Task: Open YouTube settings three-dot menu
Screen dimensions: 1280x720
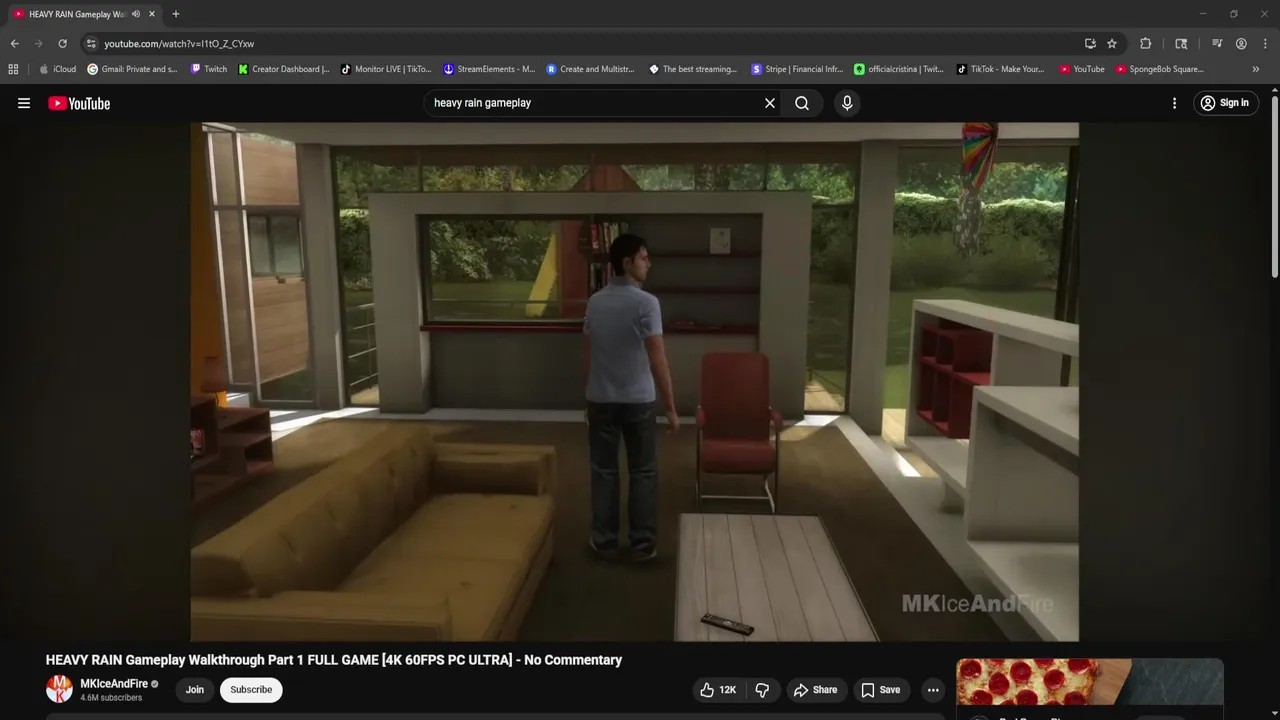Action: click(x=1175, y=103)
